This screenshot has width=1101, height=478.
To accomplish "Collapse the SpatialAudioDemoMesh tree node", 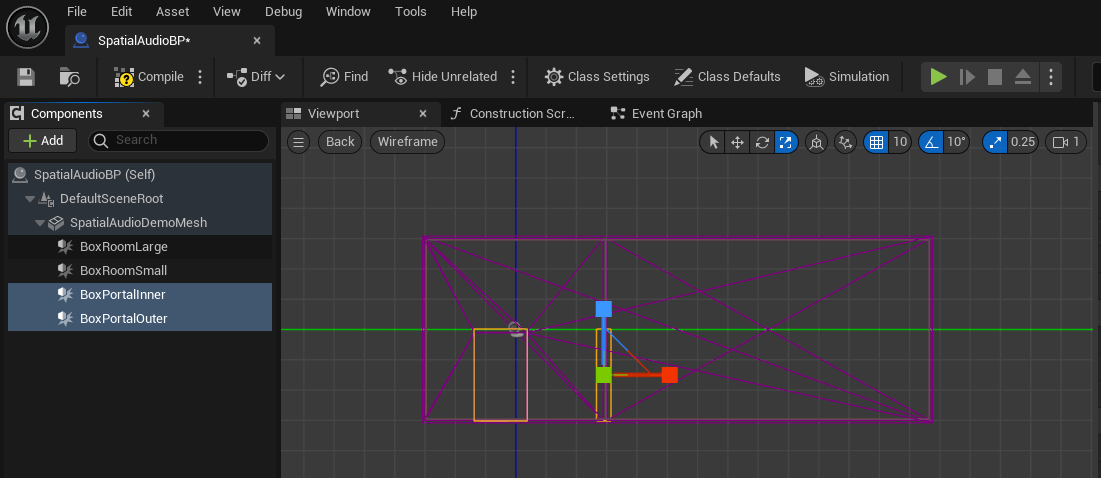I will [41, 223].
